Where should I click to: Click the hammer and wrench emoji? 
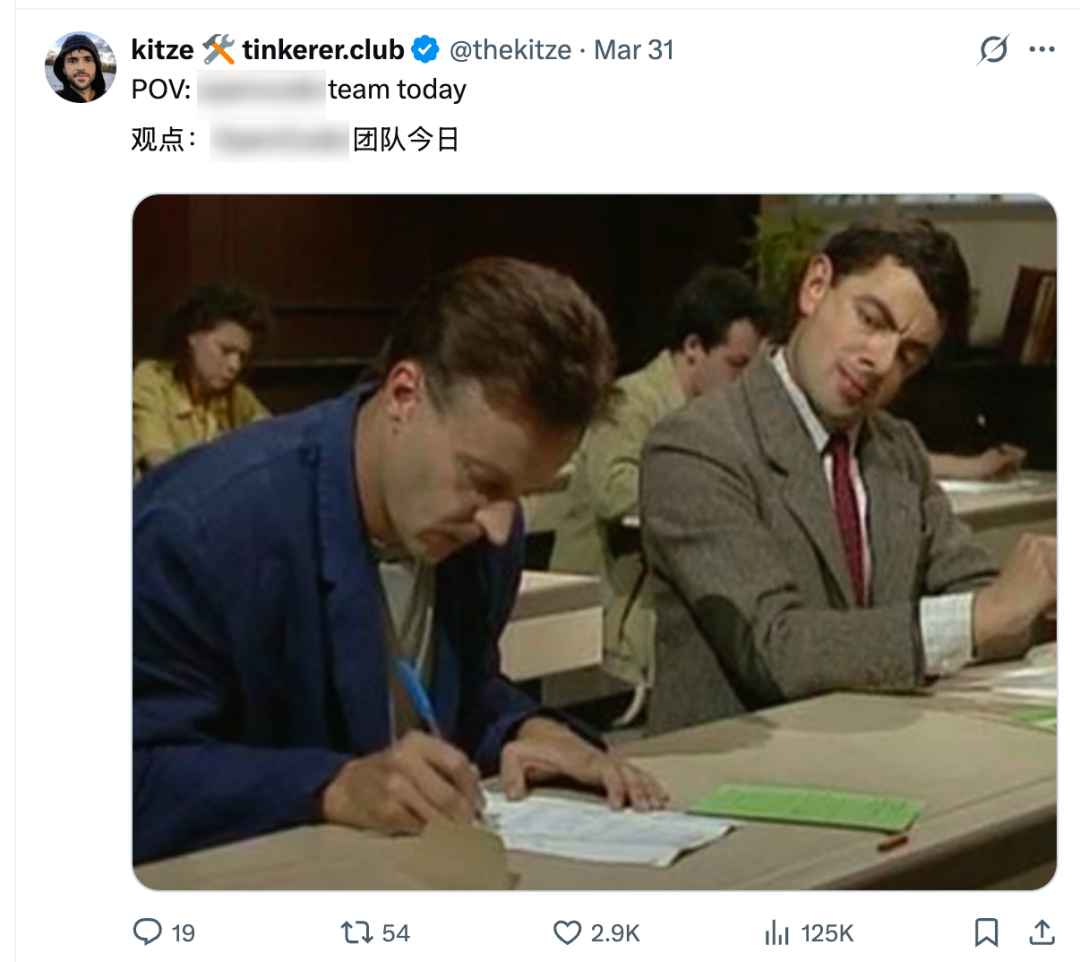(218, 49)
